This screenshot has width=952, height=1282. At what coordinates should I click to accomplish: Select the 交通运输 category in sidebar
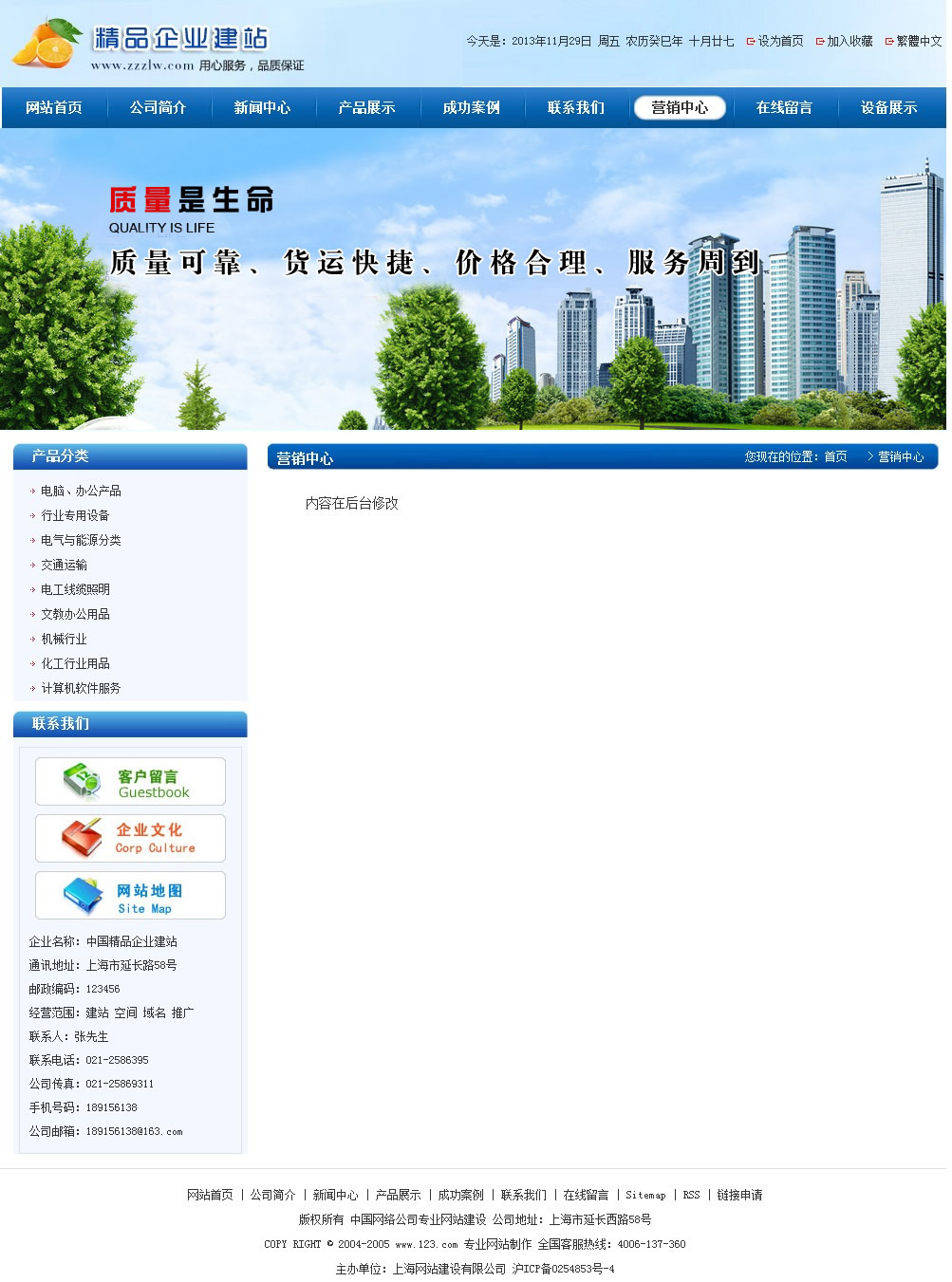(64, 566)
